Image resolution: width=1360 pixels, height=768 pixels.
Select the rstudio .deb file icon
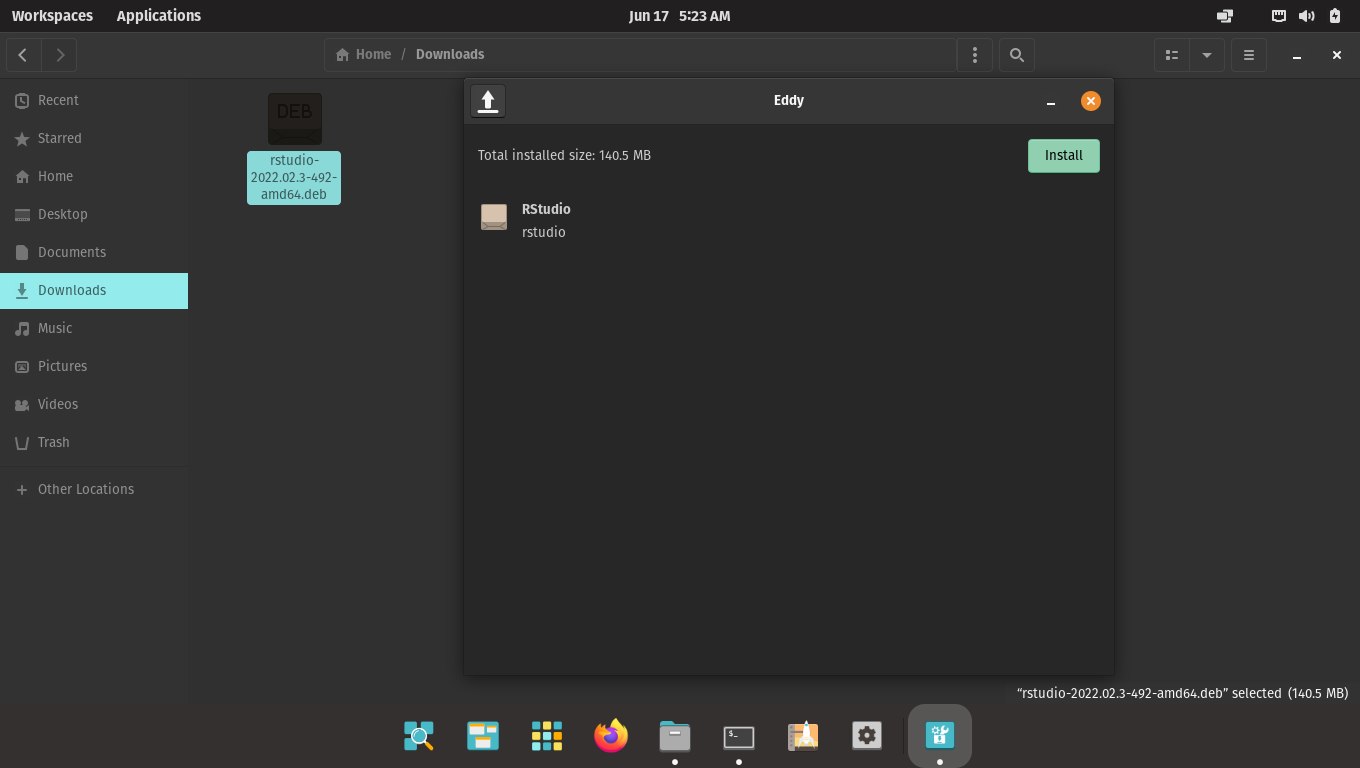pyautogui.click(x=294, y=119)
